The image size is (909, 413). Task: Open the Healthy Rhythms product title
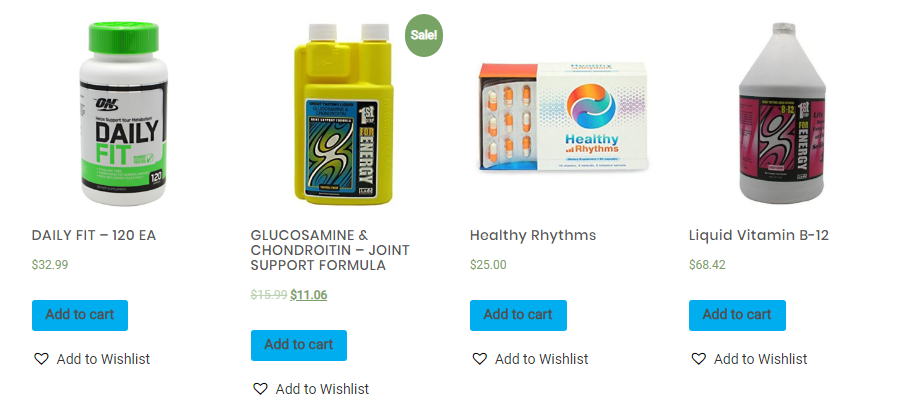click(x=533, y=236)
